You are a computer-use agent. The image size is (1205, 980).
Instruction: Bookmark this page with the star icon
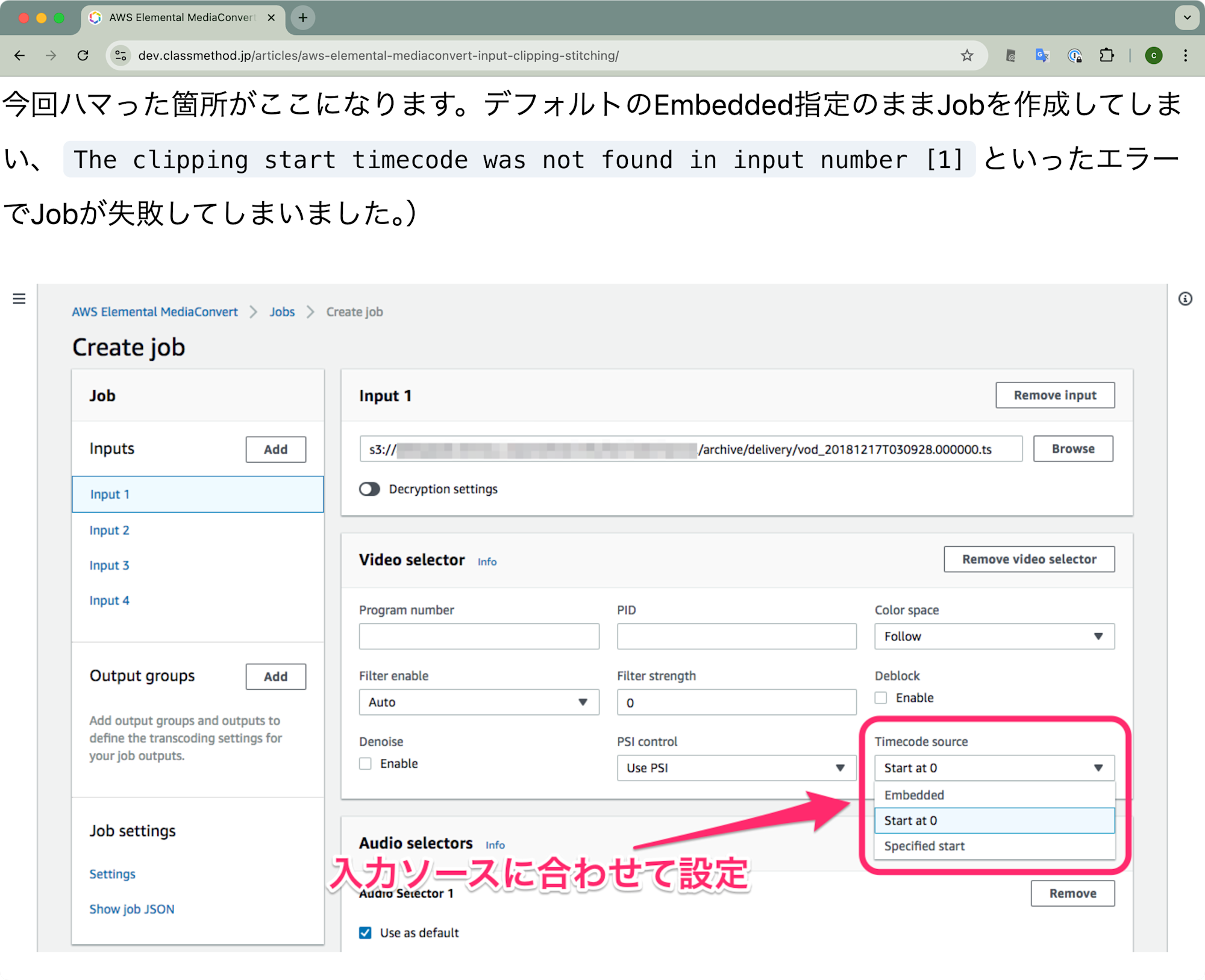(967, 55)
